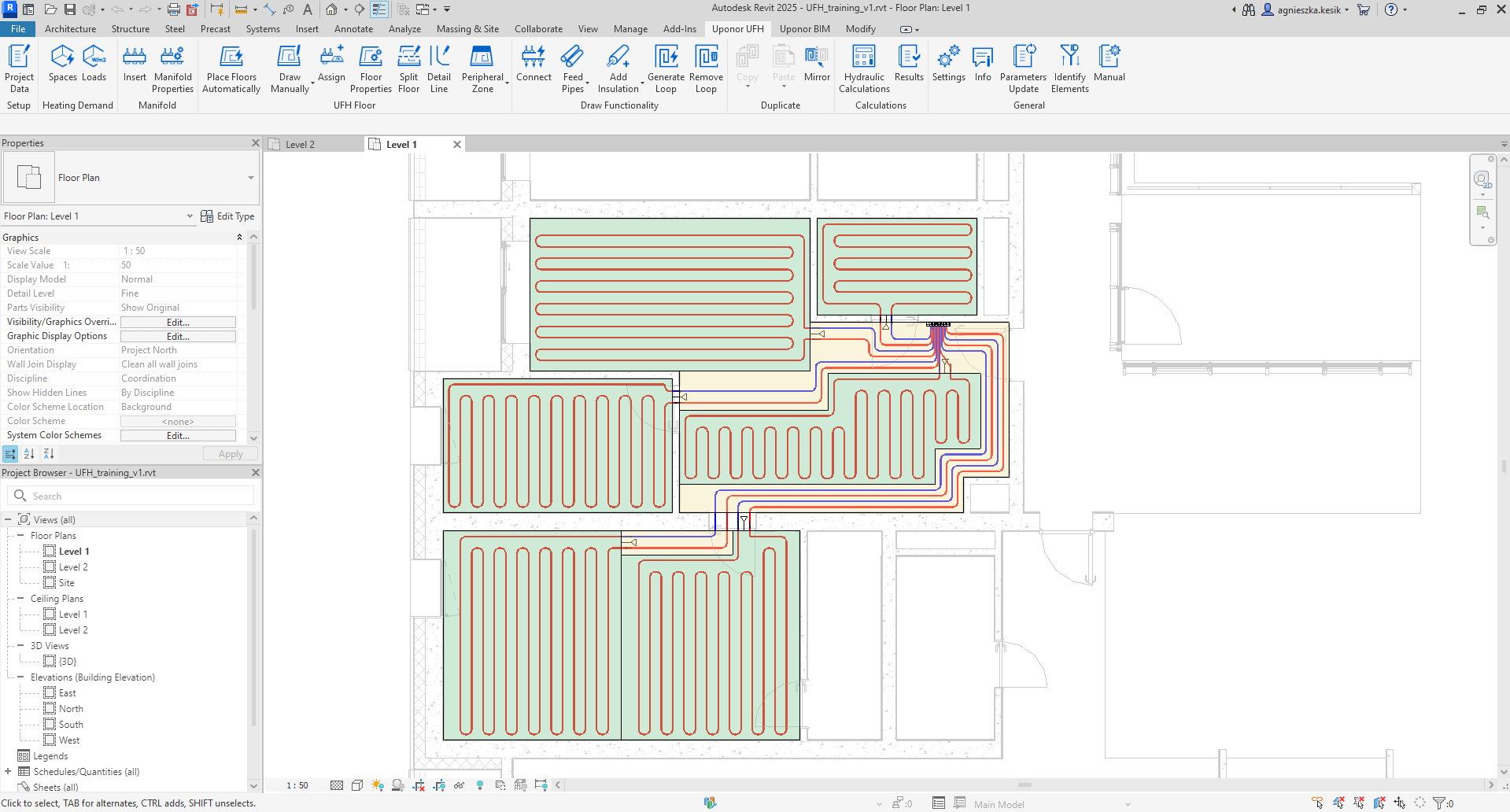Image resolution: width=1510 pixels, height=812 pixels.
Task: Toggle Reveal Hidden Elements lightbulb
Action: pyautogui.click(x=480, y=785)
